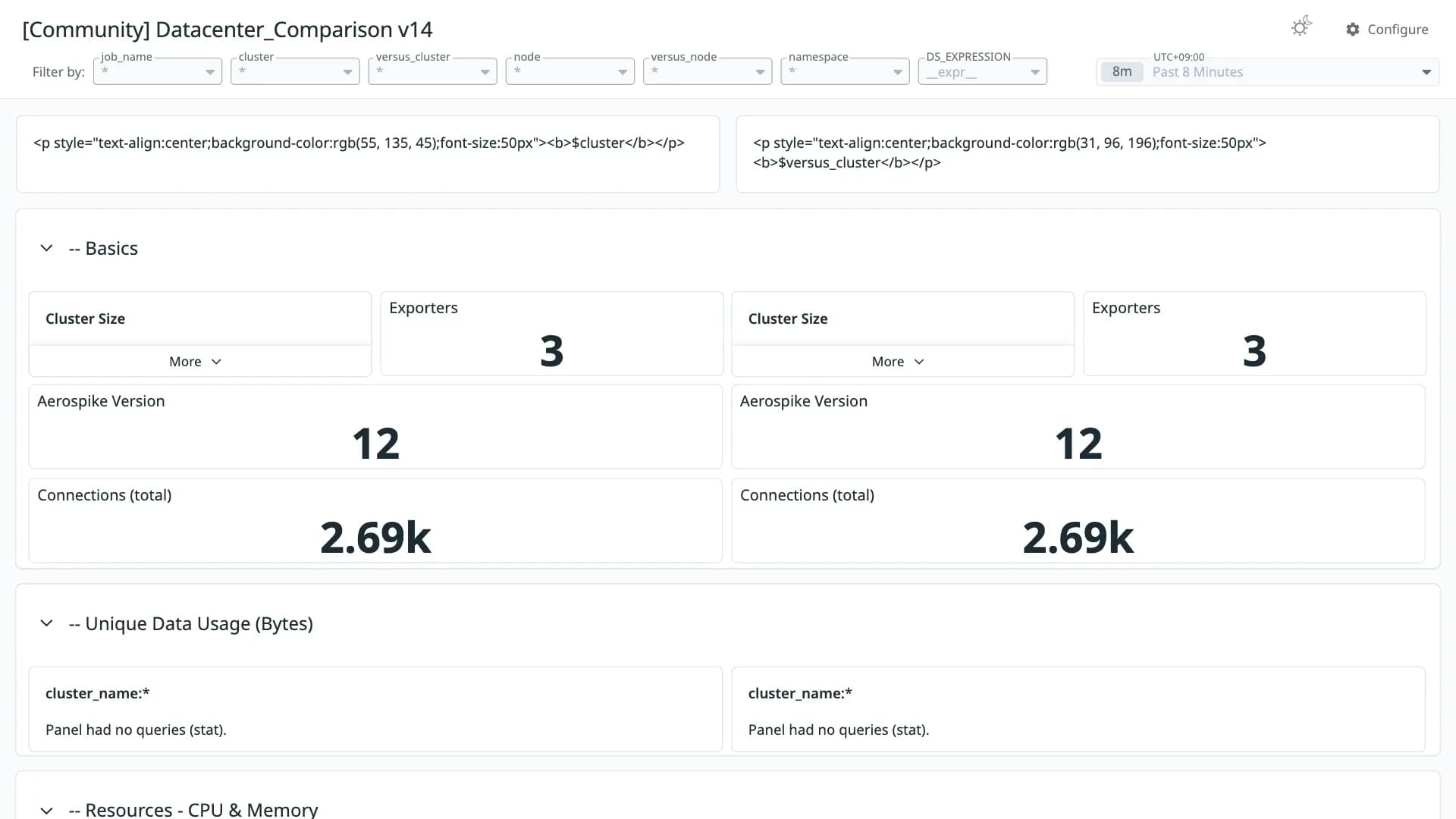1456x819 pixels.
Task: Click the left Connections (total) value 2.69k
Action: click(x=375, y=538)
